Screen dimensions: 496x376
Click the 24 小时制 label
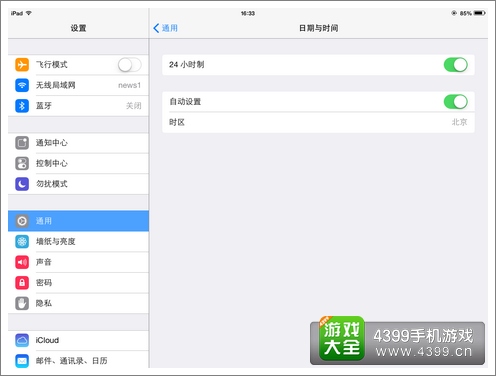click(186, 65)
